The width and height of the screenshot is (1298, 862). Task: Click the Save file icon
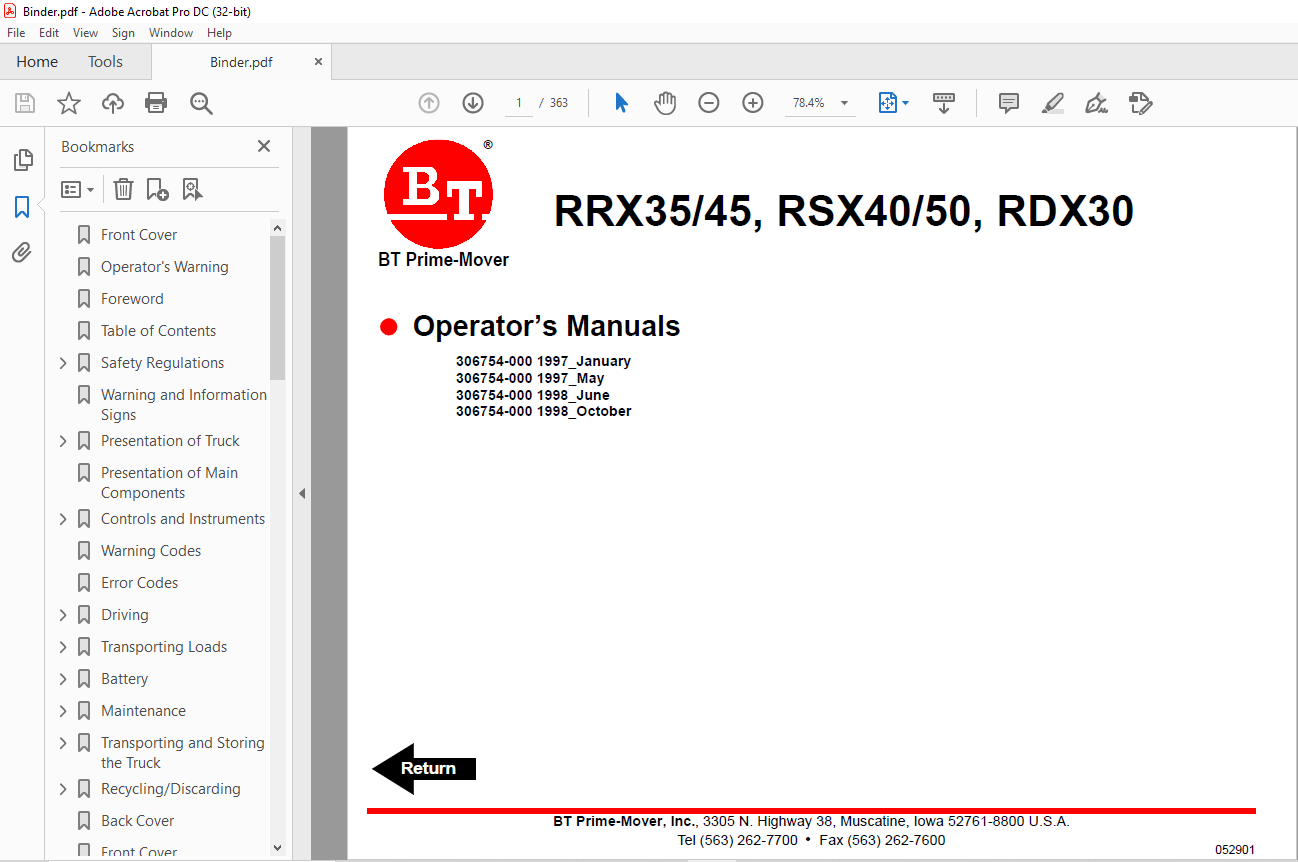coord(25,103)
